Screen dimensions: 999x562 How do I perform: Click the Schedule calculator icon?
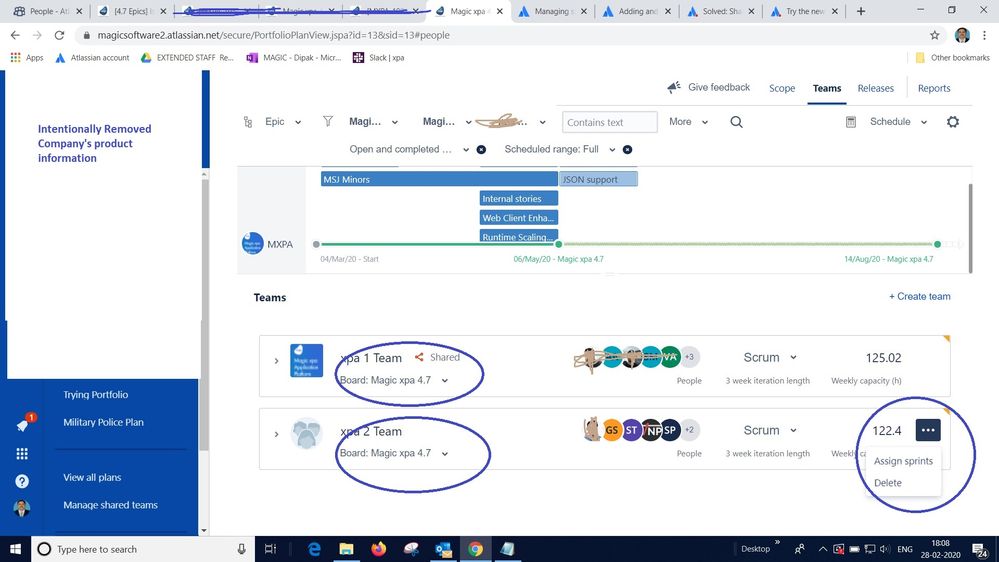(851, 122)
